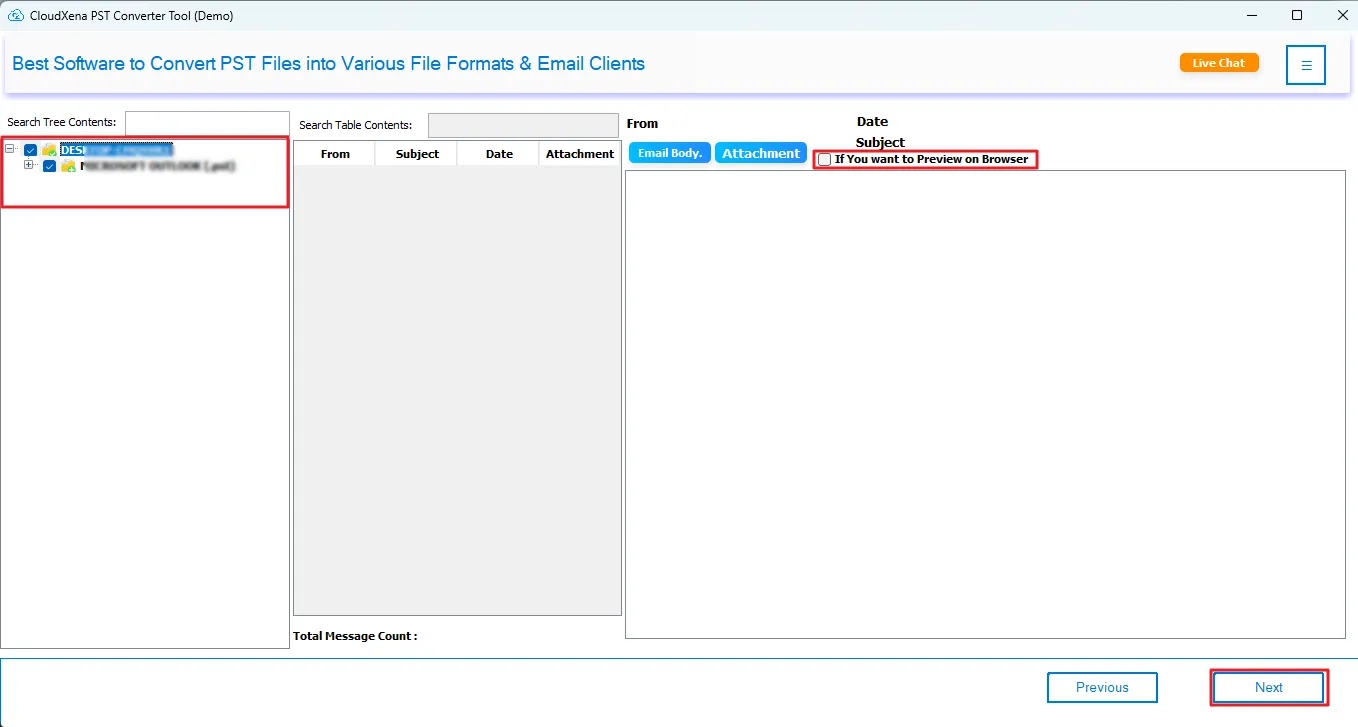
Task: Click the Attachment column header
Action: tap(580, 154)
